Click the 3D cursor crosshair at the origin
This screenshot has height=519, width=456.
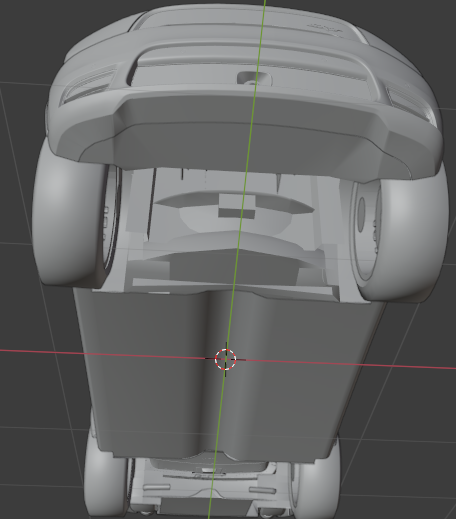(226, 359)
